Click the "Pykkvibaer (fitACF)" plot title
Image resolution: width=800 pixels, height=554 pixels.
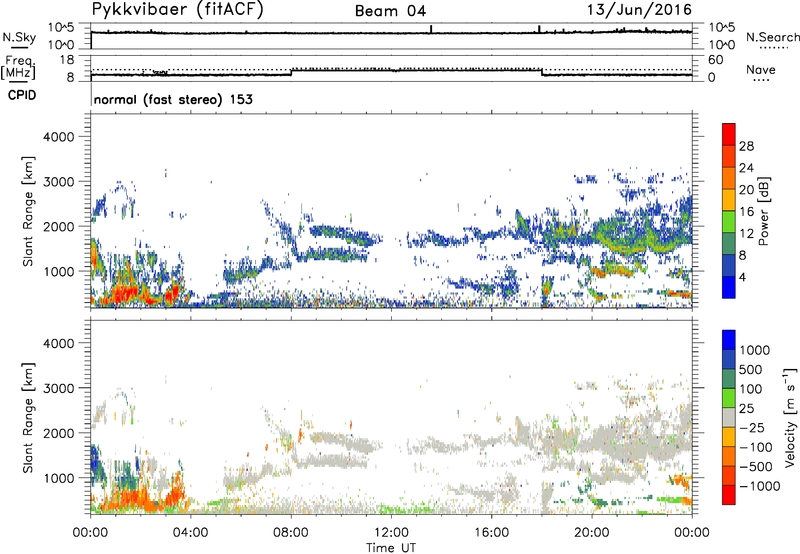[x=178, y=10]
